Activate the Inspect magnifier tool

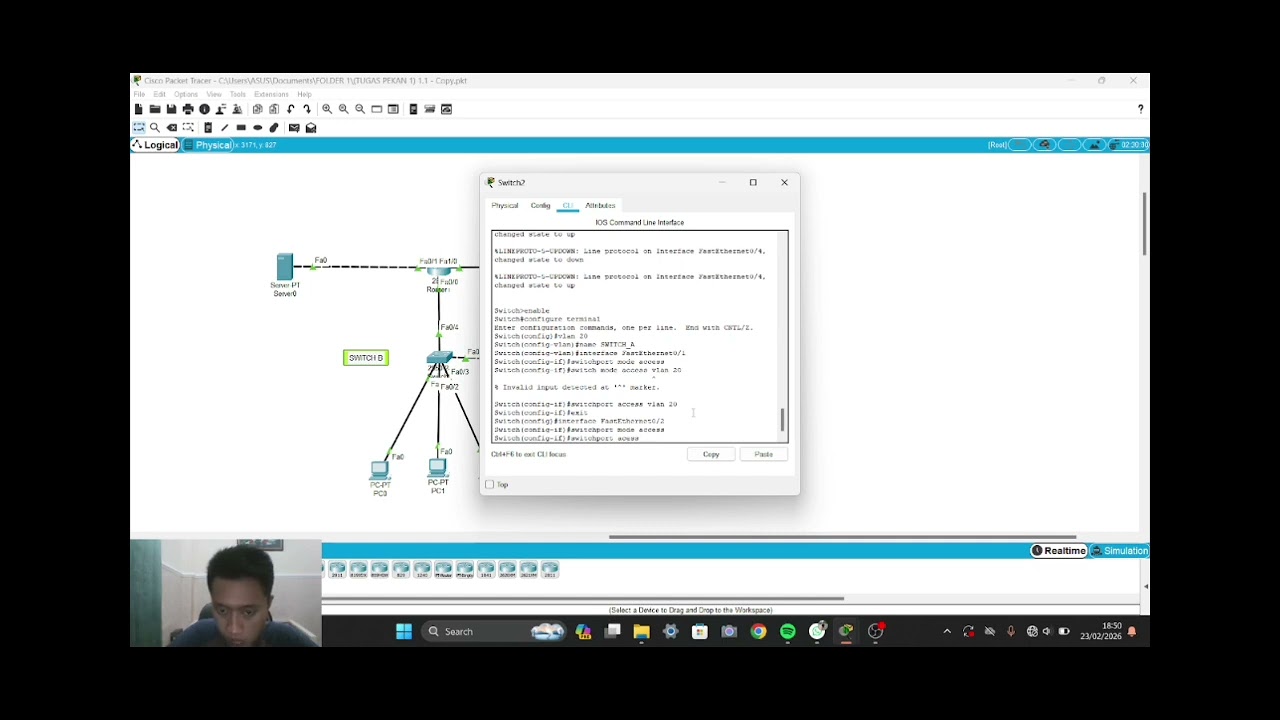tap(155, 128)
